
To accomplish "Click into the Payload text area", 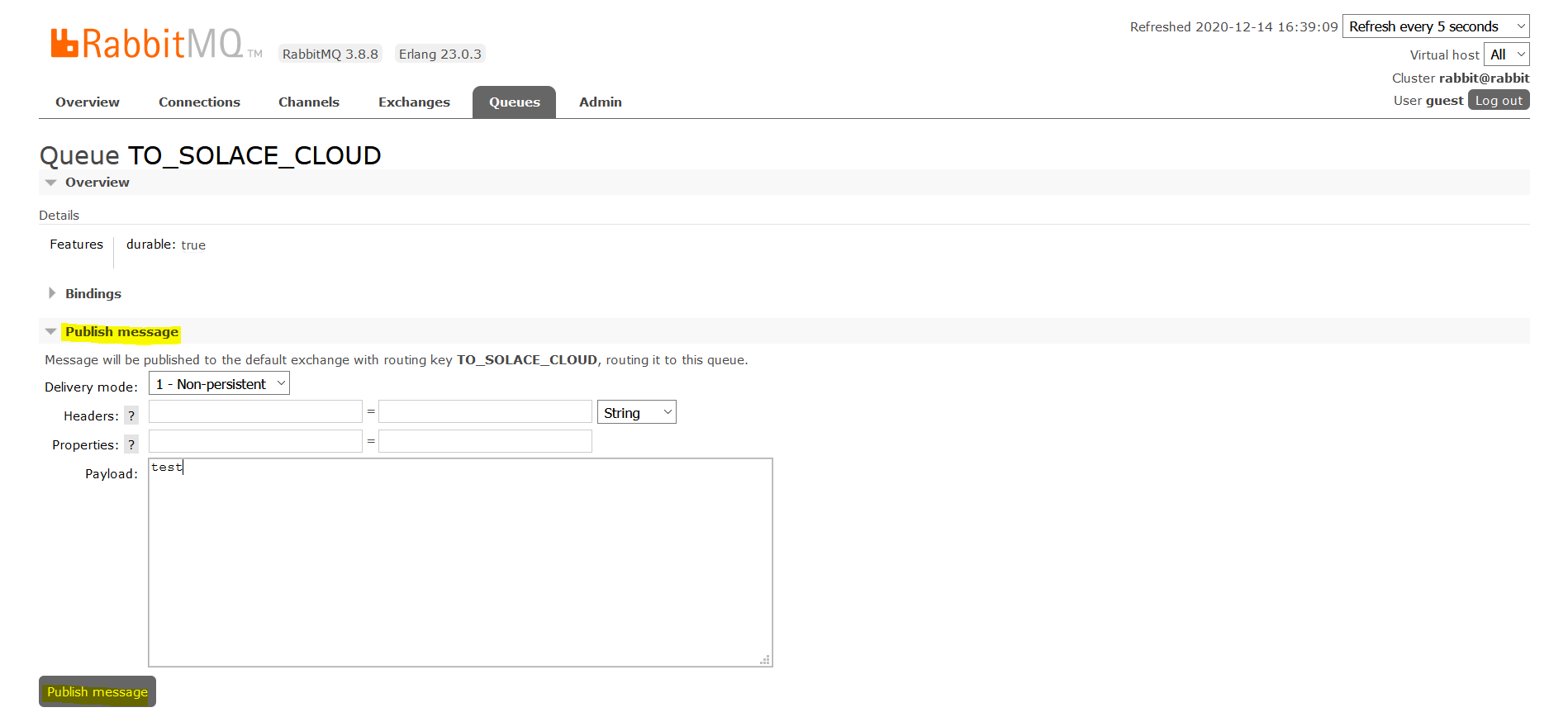I will coord(460,562).
